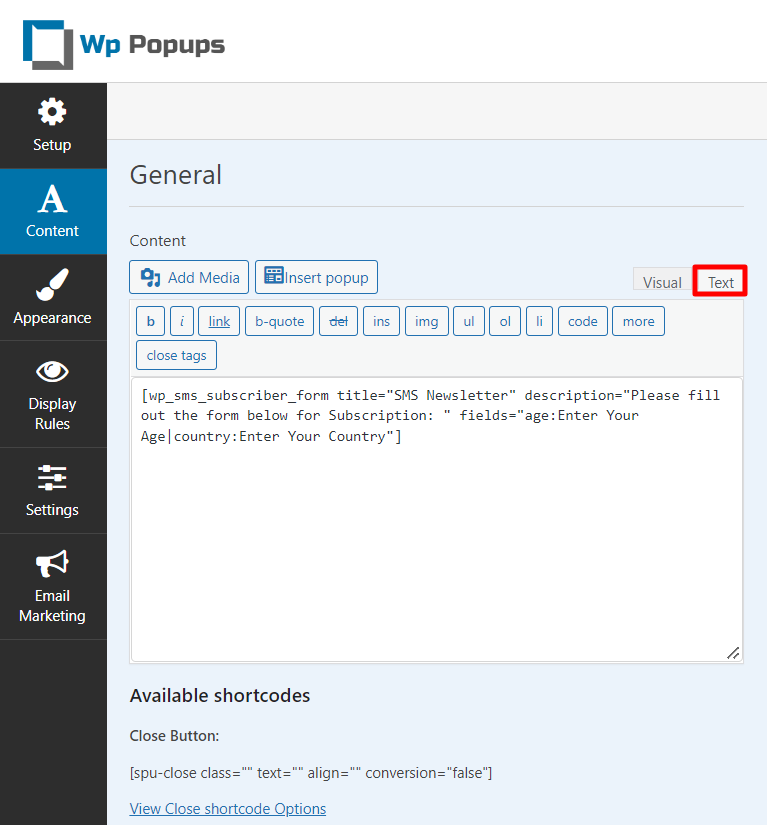Open View Close shortcode Options link
Screen dimensions: 767x825
pos(228,808)
